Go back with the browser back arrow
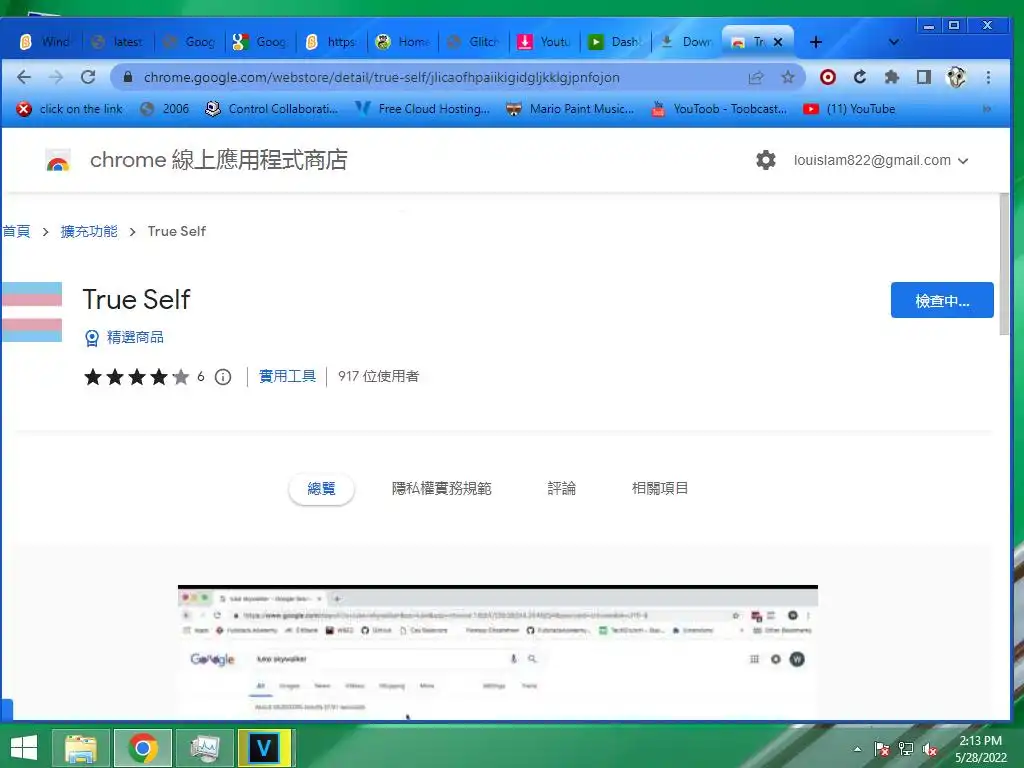The width and height of the screenshot is (1024, 768). [x=24, y=77]
